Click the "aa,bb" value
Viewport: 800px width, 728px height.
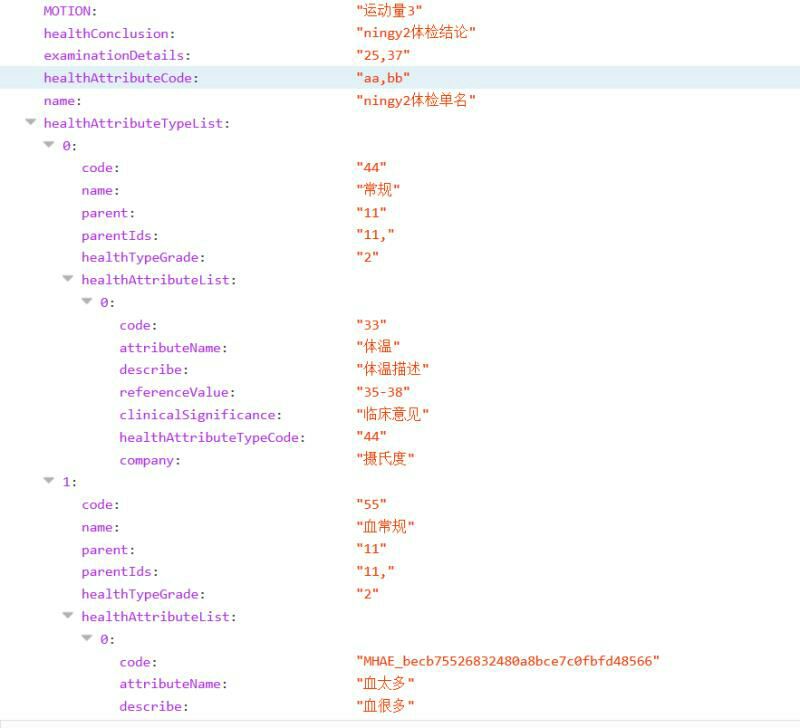tap(383, 78)
